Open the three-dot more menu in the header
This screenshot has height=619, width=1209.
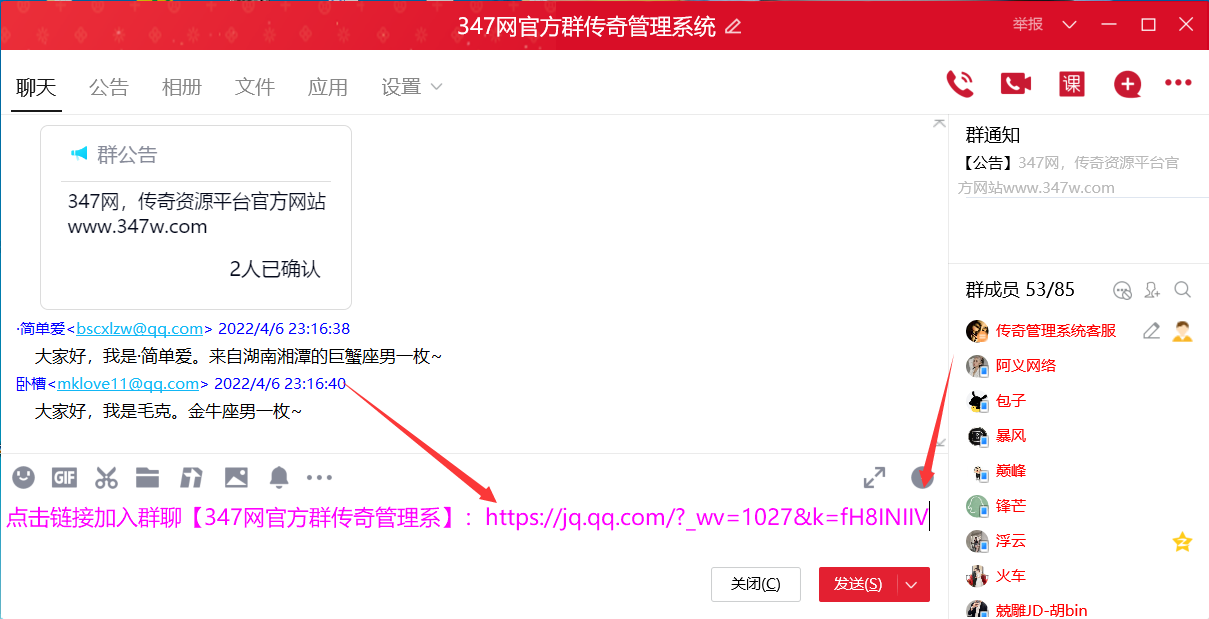1179,84
